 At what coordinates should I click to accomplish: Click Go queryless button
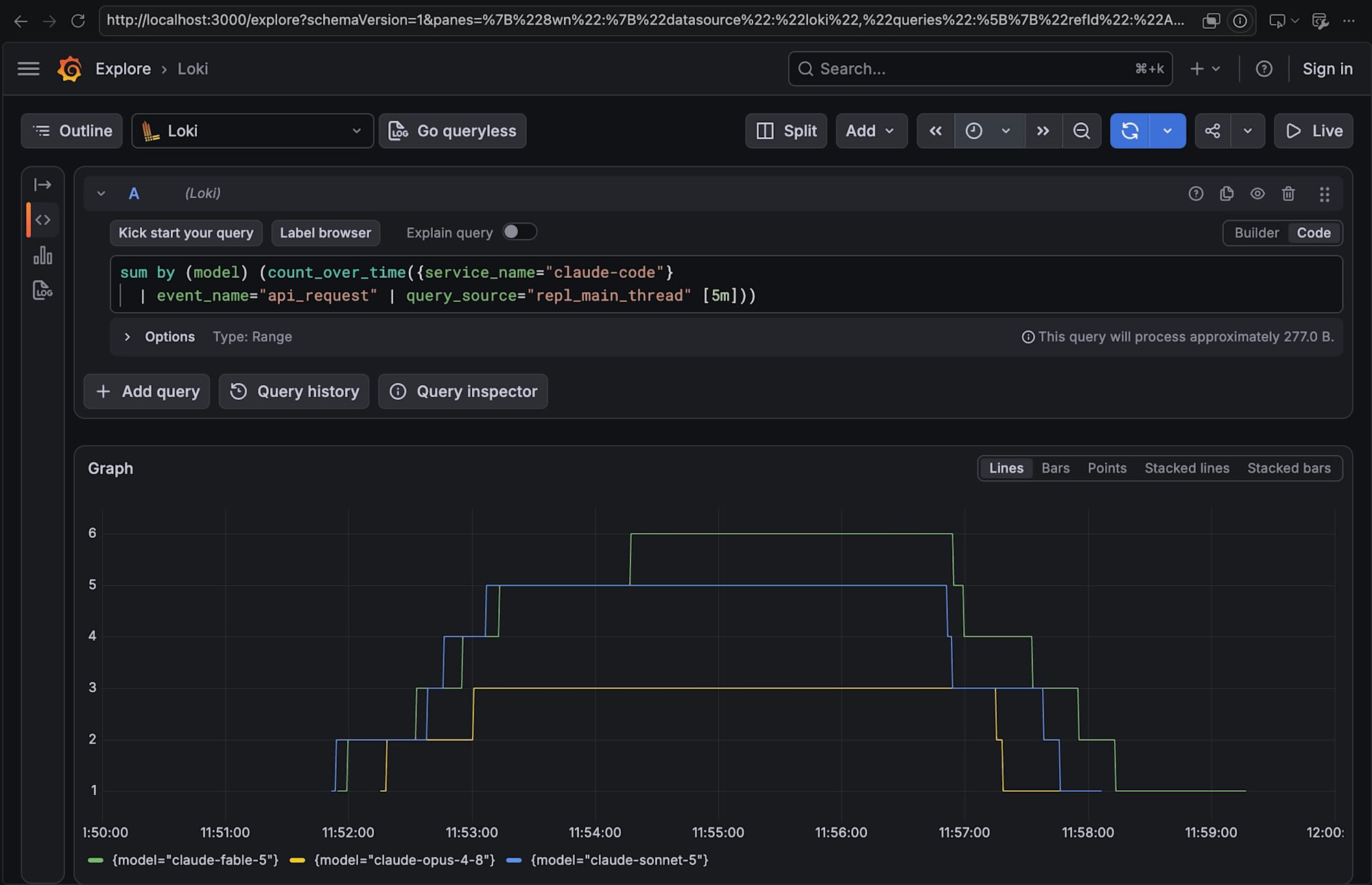pos(453,131)
